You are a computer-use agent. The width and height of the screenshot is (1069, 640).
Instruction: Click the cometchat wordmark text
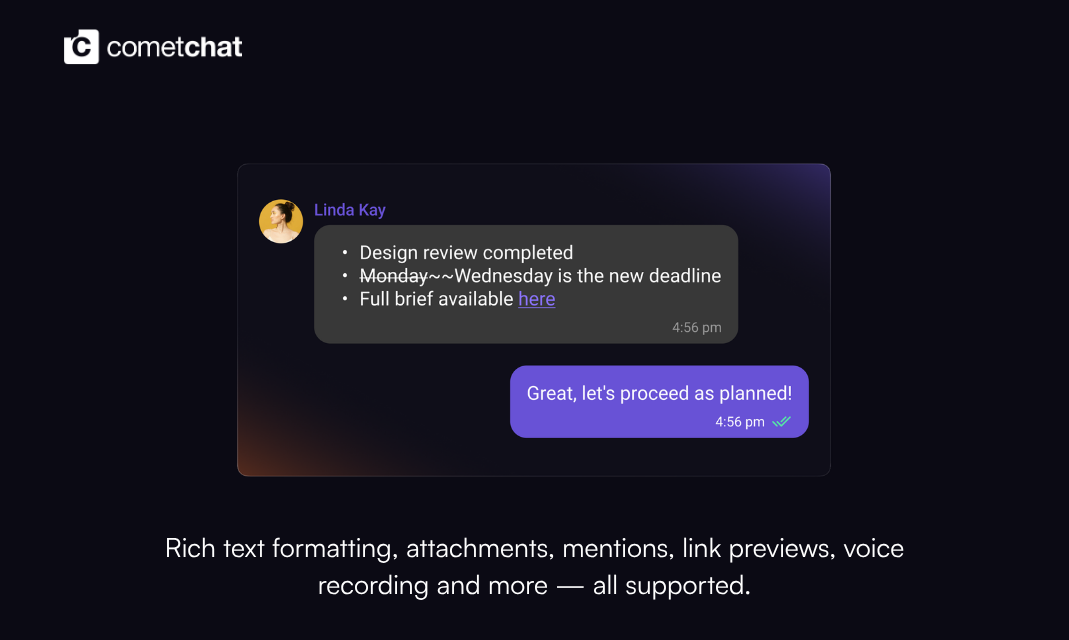[176, 46]
